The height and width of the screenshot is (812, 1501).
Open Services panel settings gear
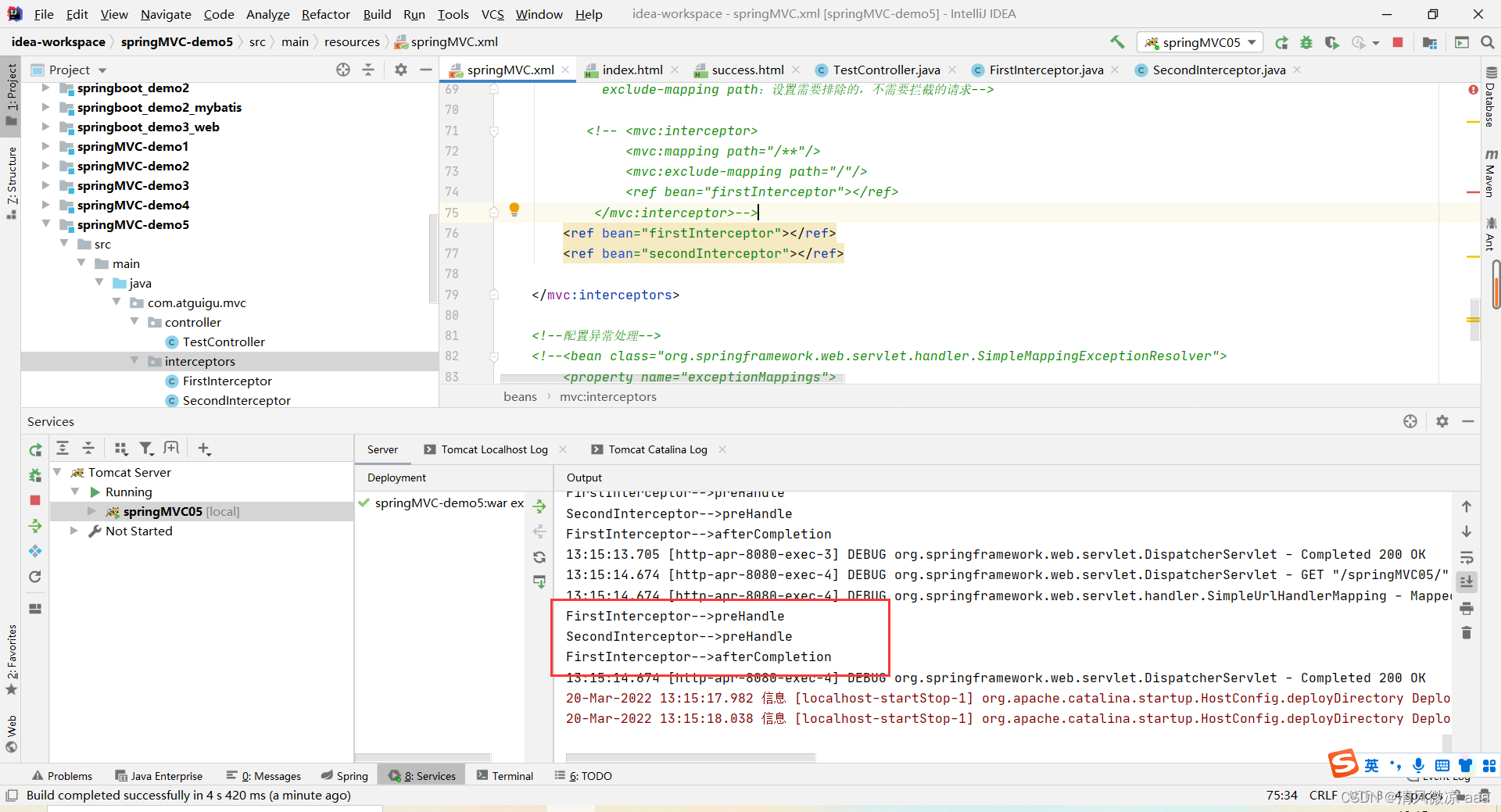(1442, 421)
